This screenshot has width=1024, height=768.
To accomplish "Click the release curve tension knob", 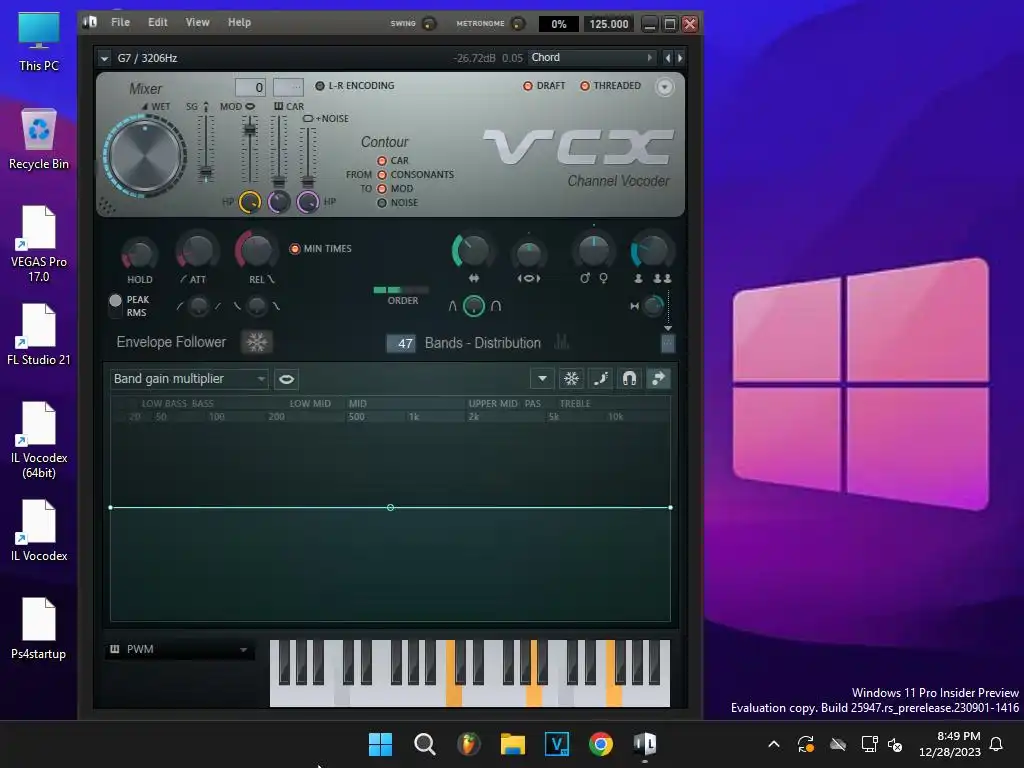I will click(x=257, y=306).
